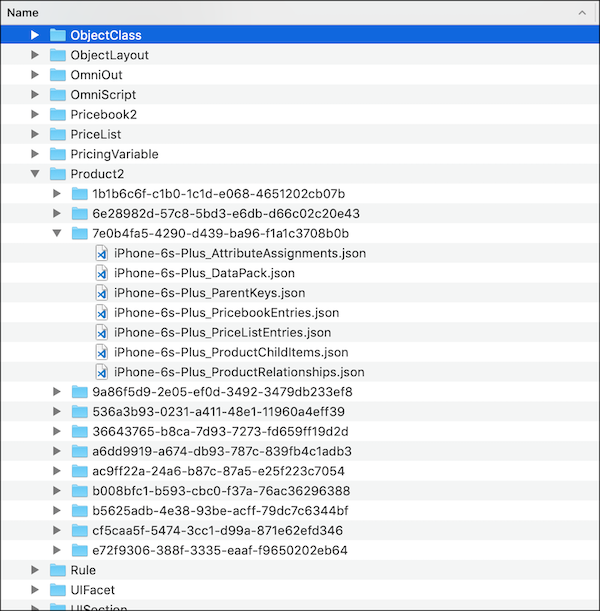Click the ac9ff22a-24a6 folder icon
Screen dimensions: 600x611
pos(80,471)
